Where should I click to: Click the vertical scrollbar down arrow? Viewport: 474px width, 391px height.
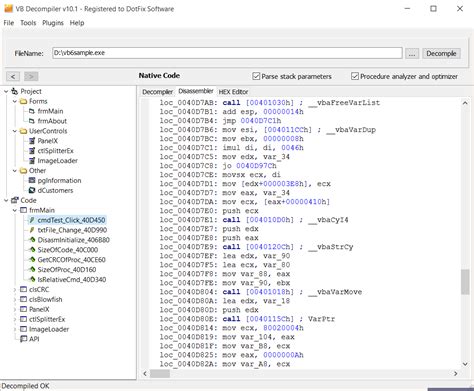pos(465,364)
